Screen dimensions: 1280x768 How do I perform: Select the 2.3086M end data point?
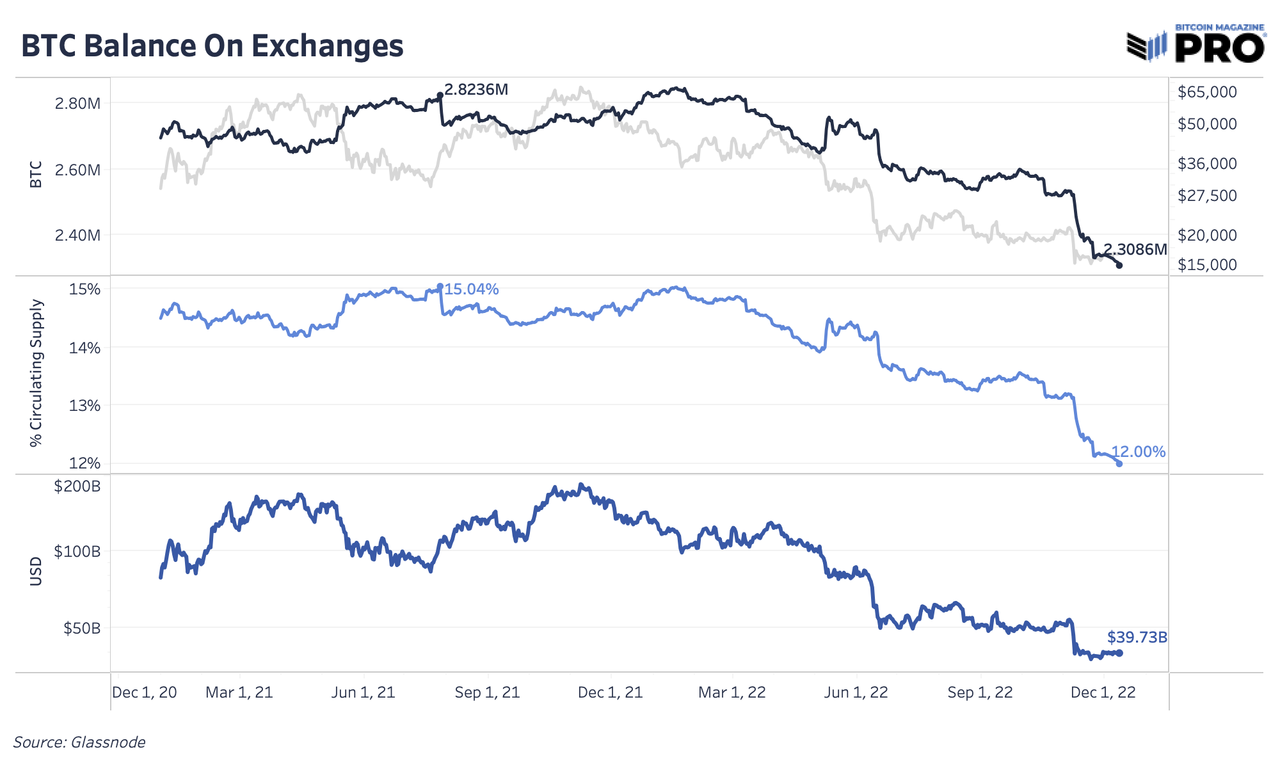1119,265
